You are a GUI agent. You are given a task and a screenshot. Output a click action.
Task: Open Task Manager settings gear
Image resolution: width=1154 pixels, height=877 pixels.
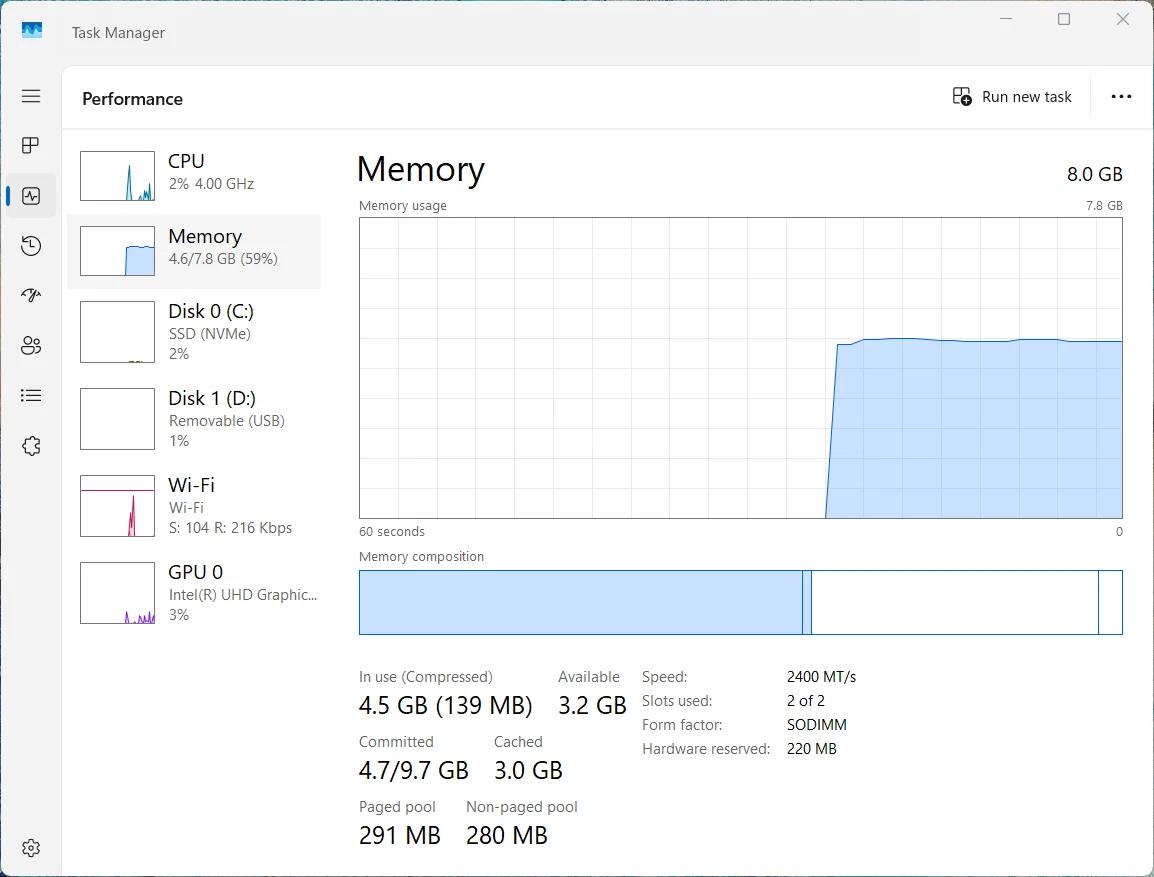31,848
